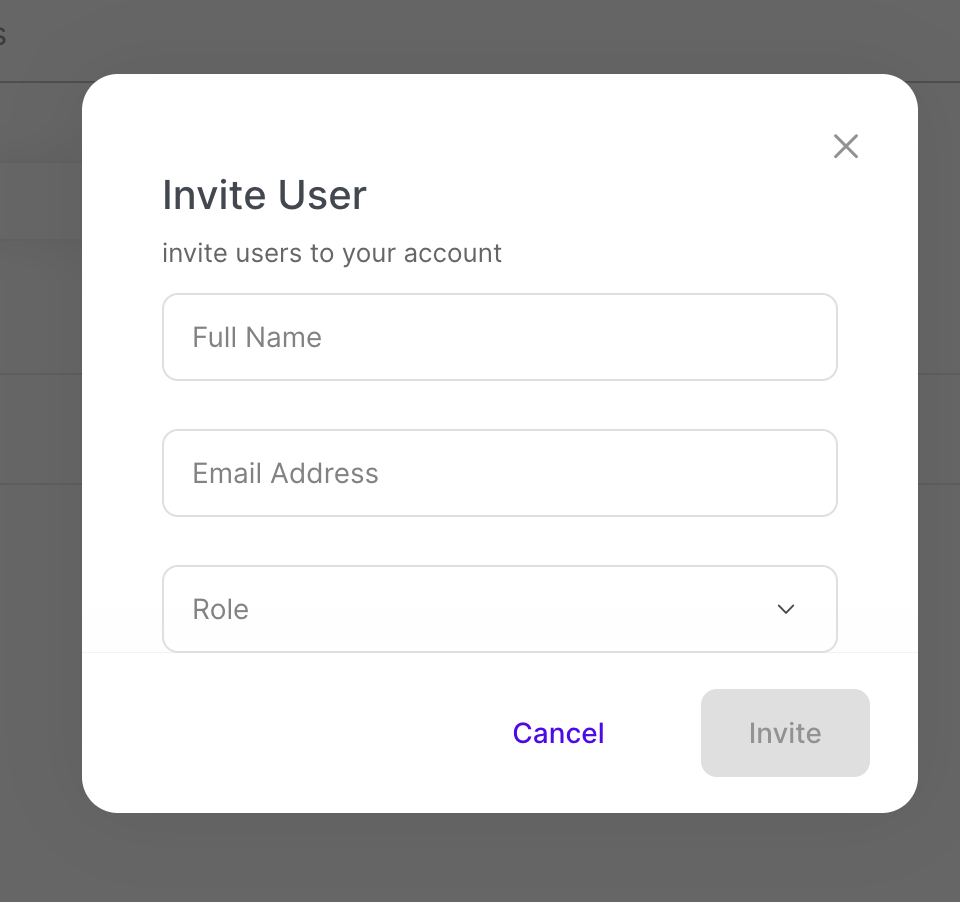960x902 pixels.
Task: Open the Role dropdown
Action: point(499,609)
